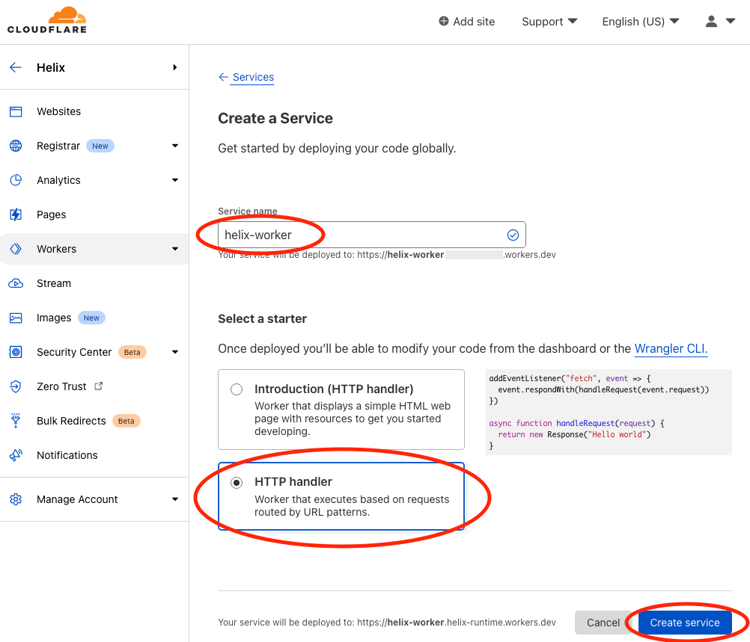This screenshot has height=642, width=750.
Task: Click the Cancel button
Action: pos(603,622)
